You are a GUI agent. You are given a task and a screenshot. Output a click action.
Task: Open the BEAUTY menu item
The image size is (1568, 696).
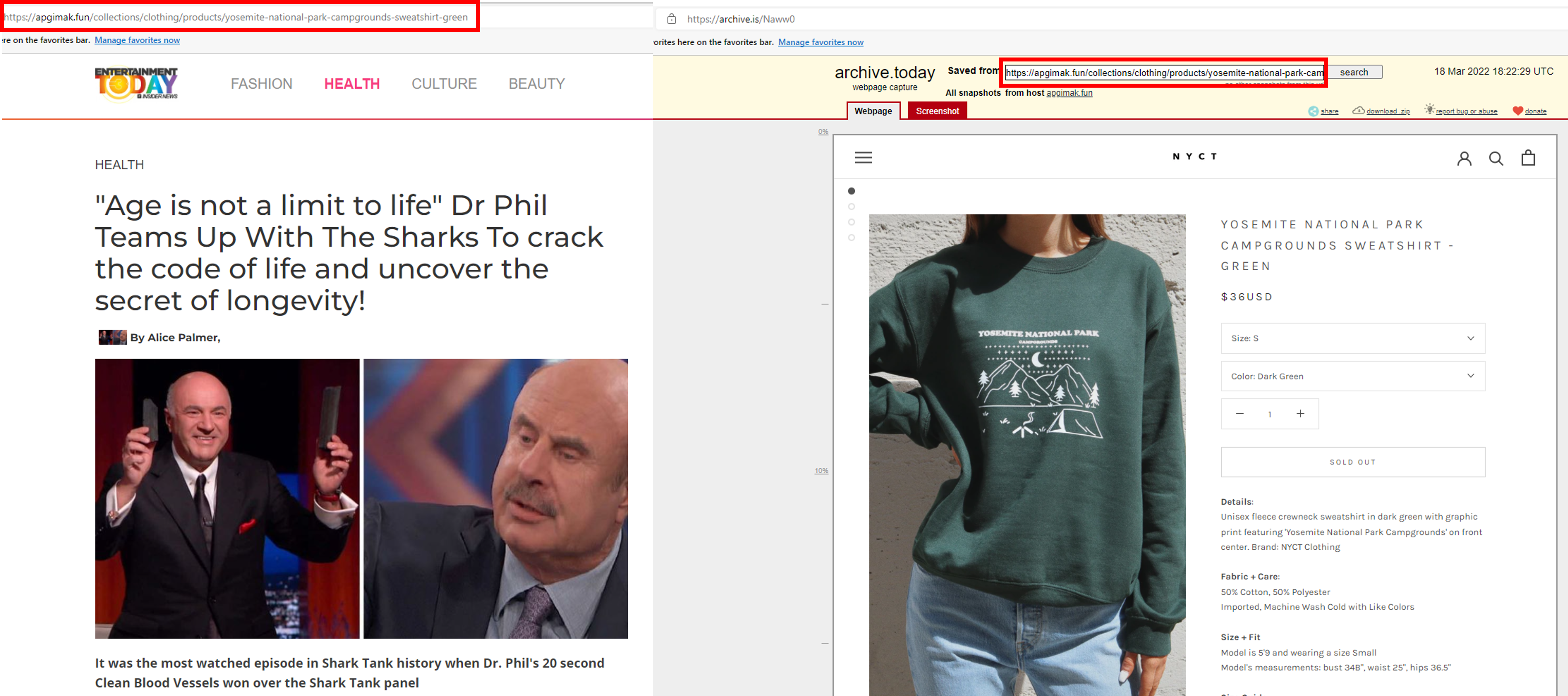click(536, 84)
